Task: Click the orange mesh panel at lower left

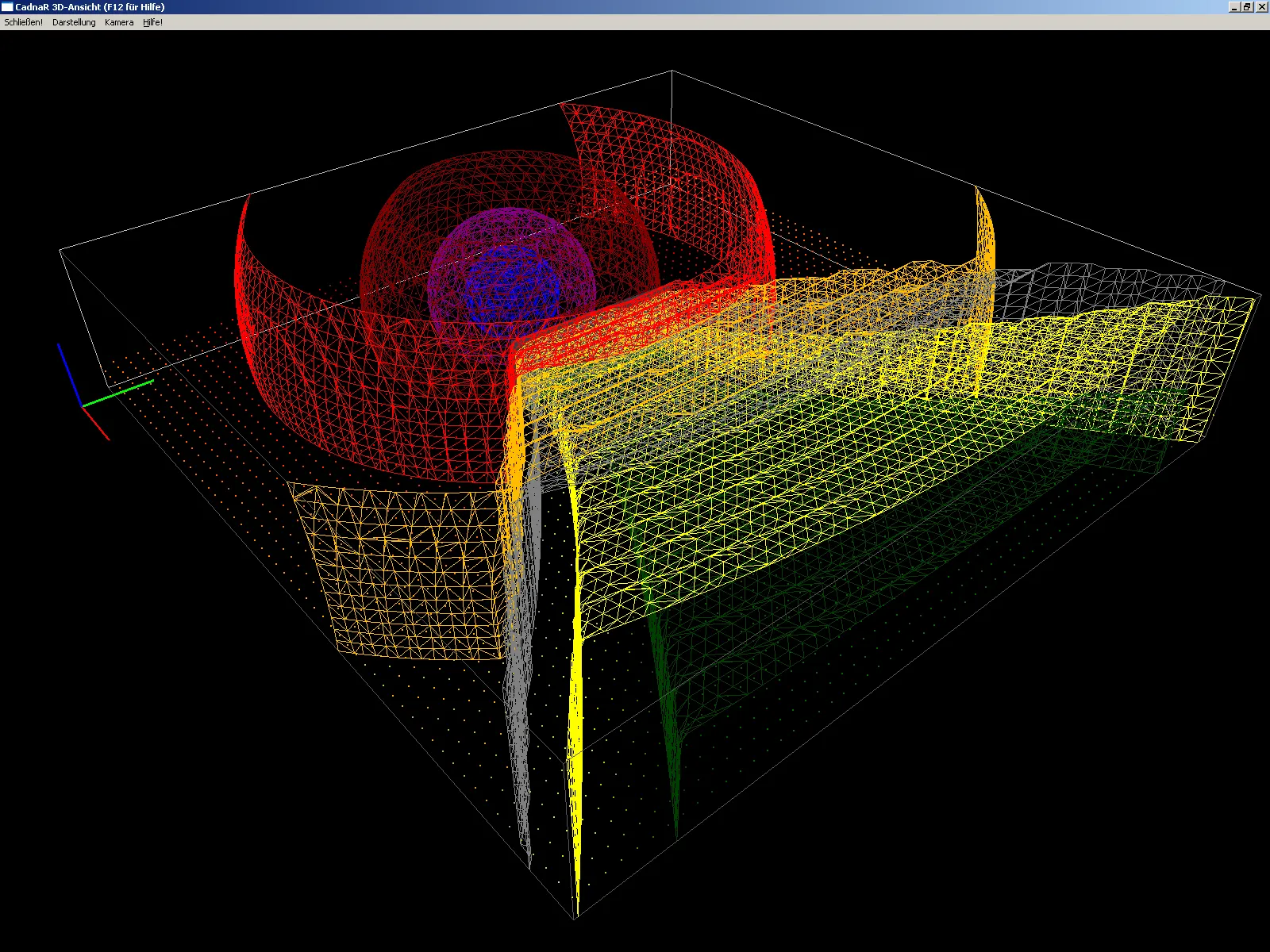Action: (397, 571)
